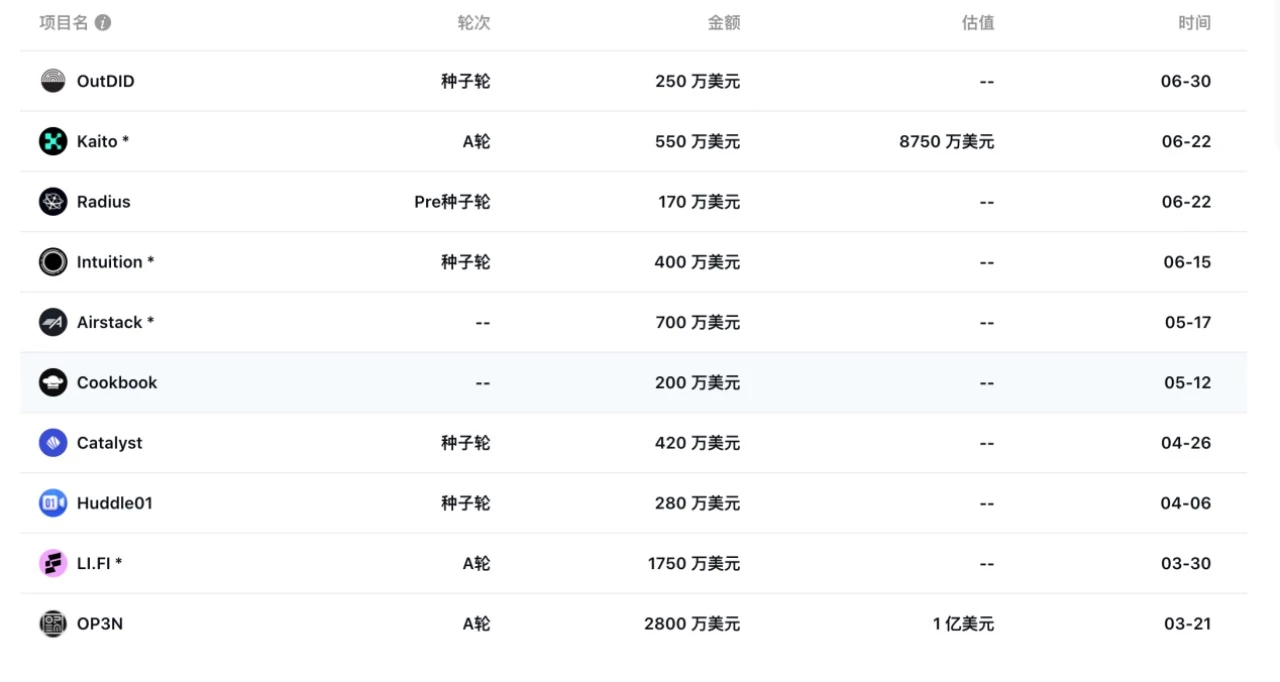This screenshot has width=1280, height=682.
Task: Select the 550 万美元 amount for Kaito
Action: (x=698, y=141)
